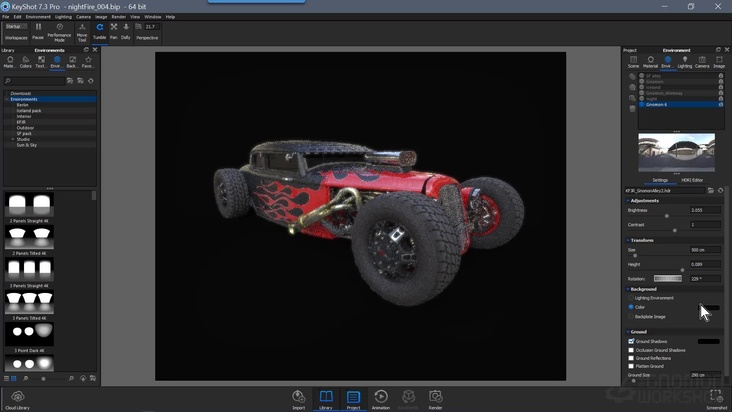
Task: Select Color background option
Action: point(636,307)
